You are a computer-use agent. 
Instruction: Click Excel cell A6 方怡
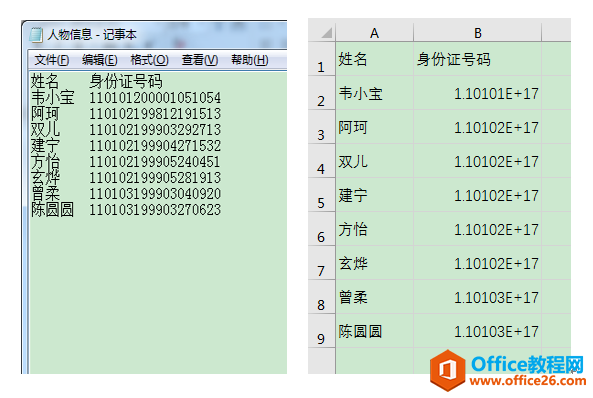point(374,229)
